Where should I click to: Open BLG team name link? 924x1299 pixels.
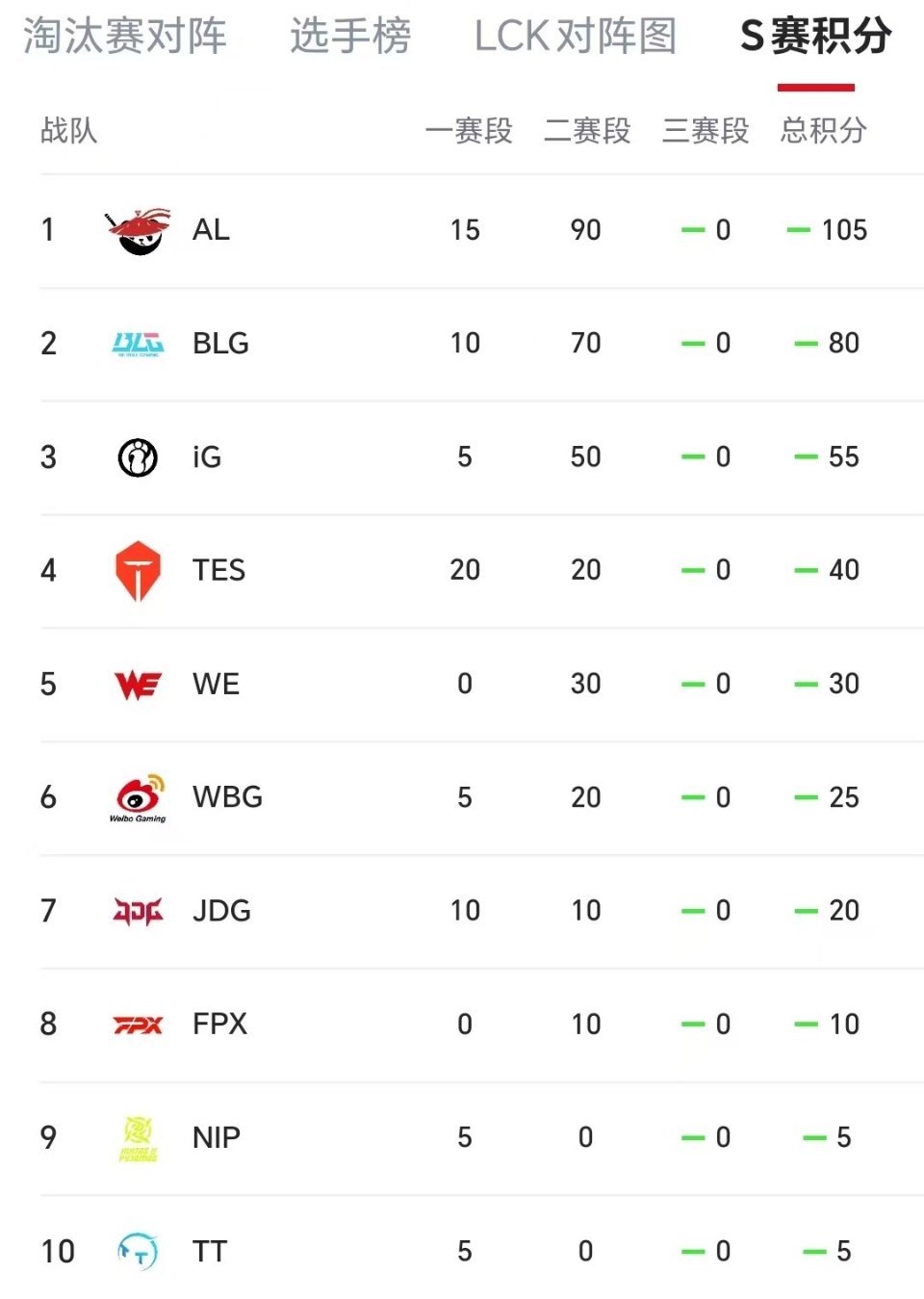tap(220, 344)
